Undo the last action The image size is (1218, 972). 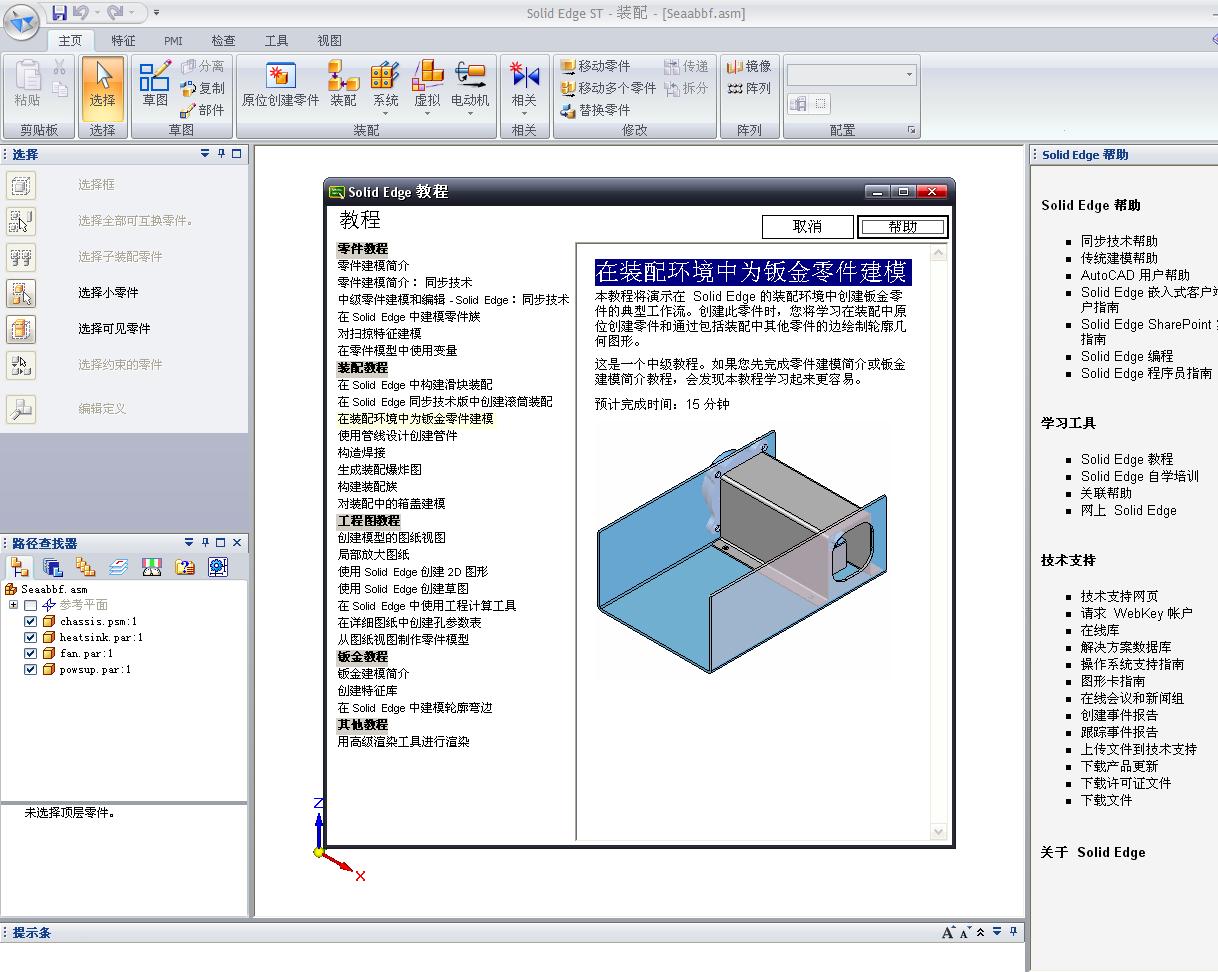point(81,12)
